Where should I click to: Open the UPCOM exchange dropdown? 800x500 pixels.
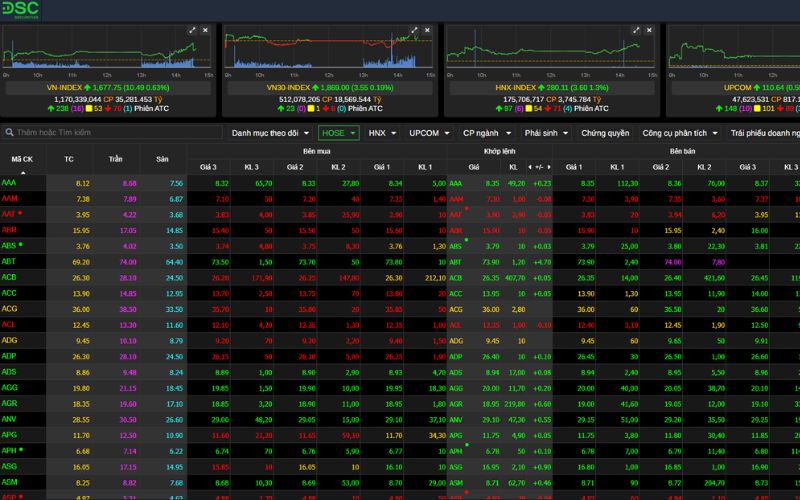click(x=429, y=133)
